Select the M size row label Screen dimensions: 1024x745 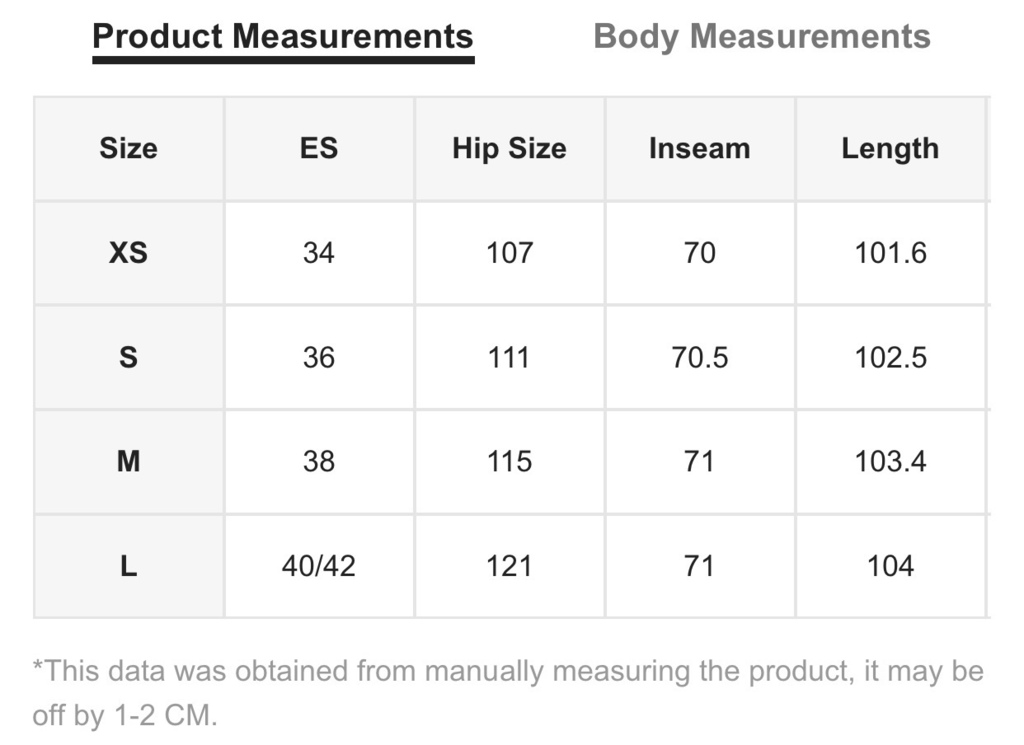[129, 462]
